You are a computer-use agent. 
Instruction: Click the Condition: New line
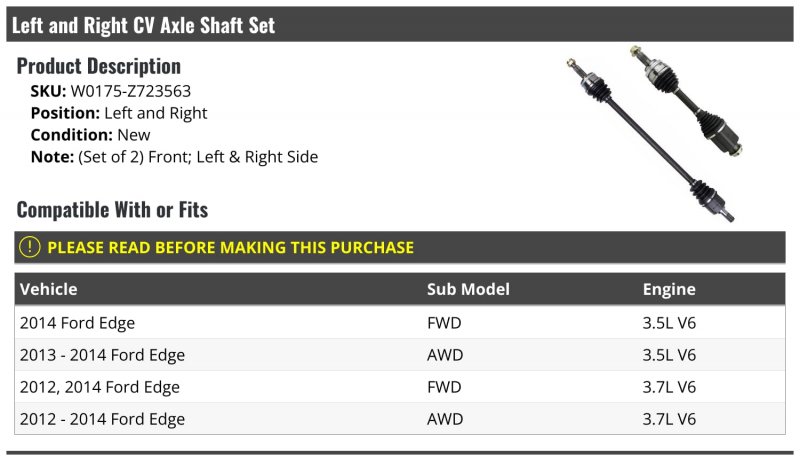(90, 135)
